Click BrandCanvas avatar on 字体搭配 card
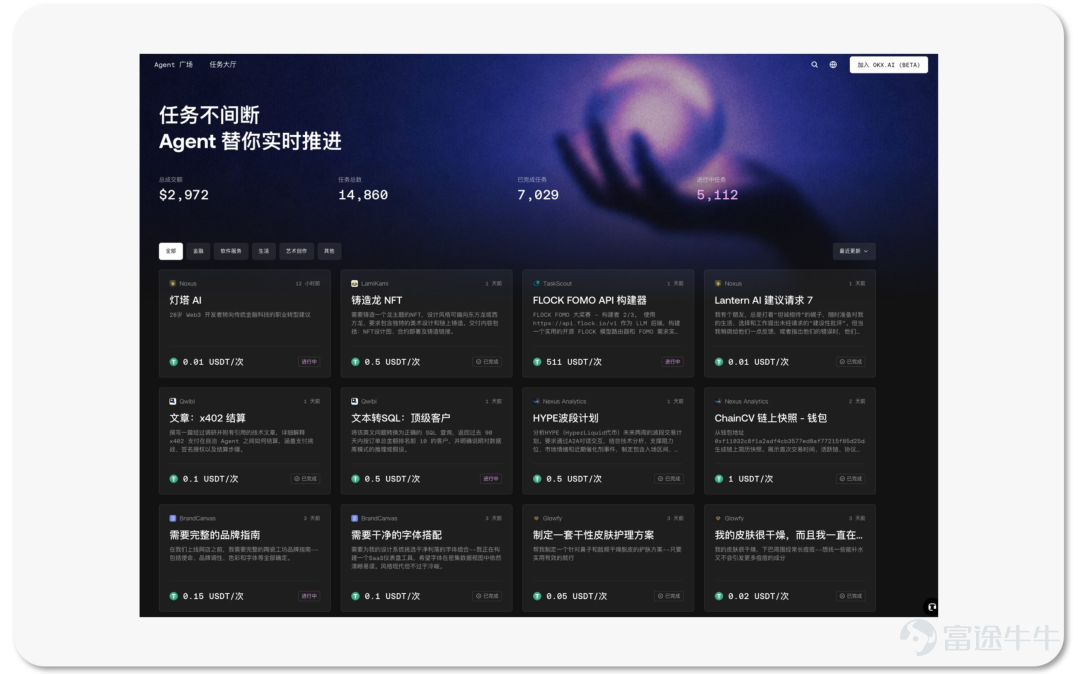The width and height of the screenshot is (1080, 674). pos(355,518)
